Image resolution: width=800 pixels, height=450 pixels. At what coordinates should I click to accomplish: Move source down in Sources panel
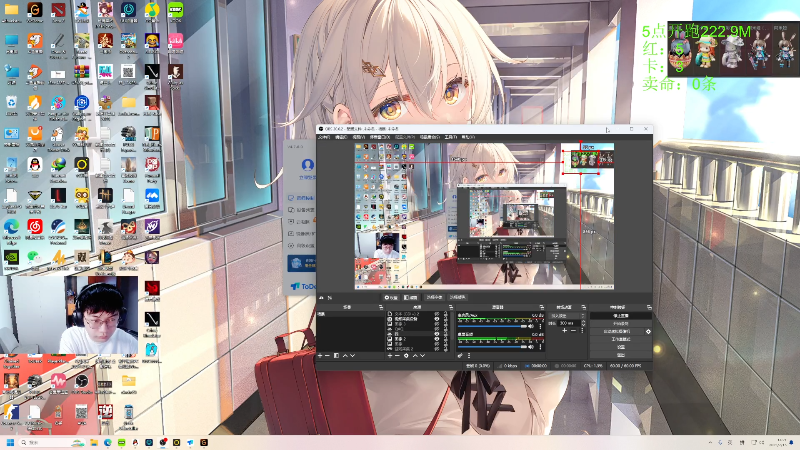pyautogui.click(x=422, y=355)
